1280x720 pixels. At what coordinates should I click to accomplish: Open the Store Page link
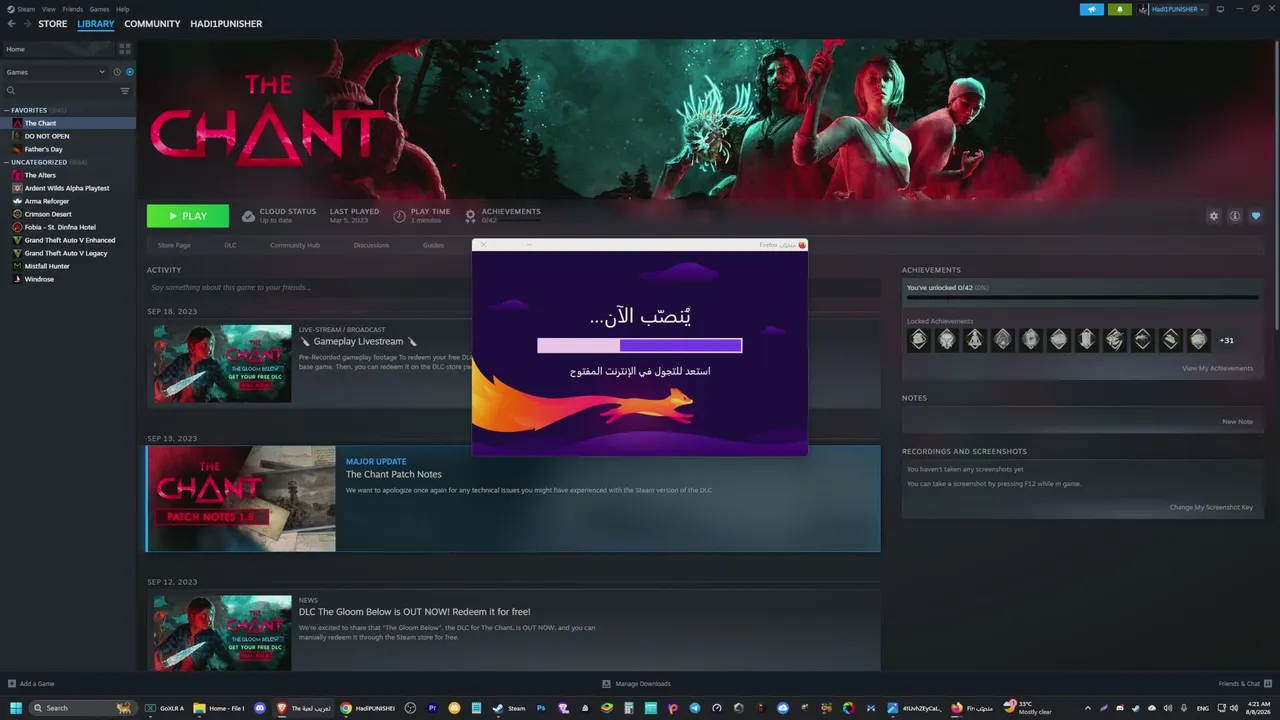click(x=174, y=245)
